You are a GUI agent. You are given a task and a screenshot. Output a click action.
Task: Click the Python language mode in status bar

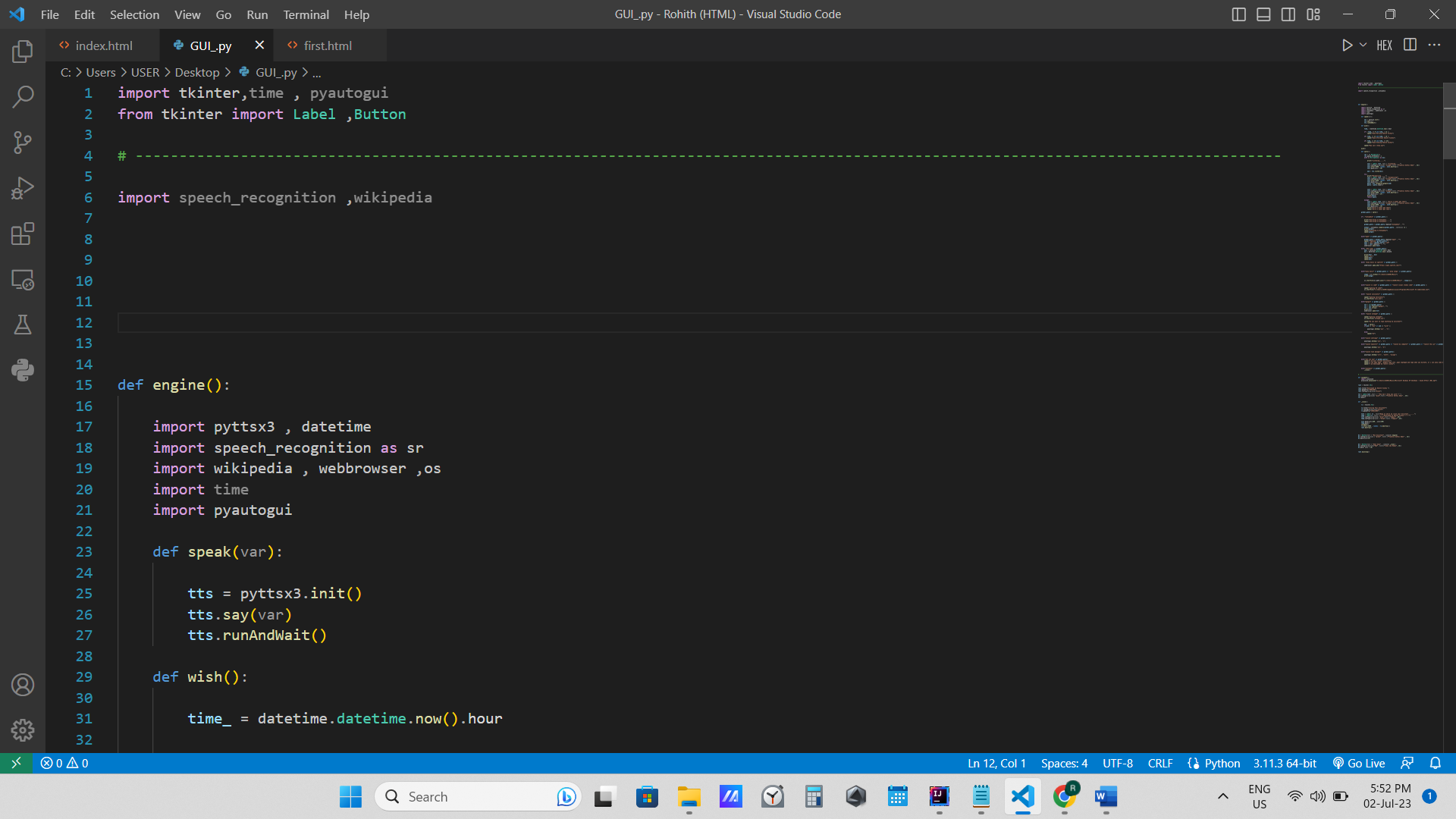point(1222,763)
